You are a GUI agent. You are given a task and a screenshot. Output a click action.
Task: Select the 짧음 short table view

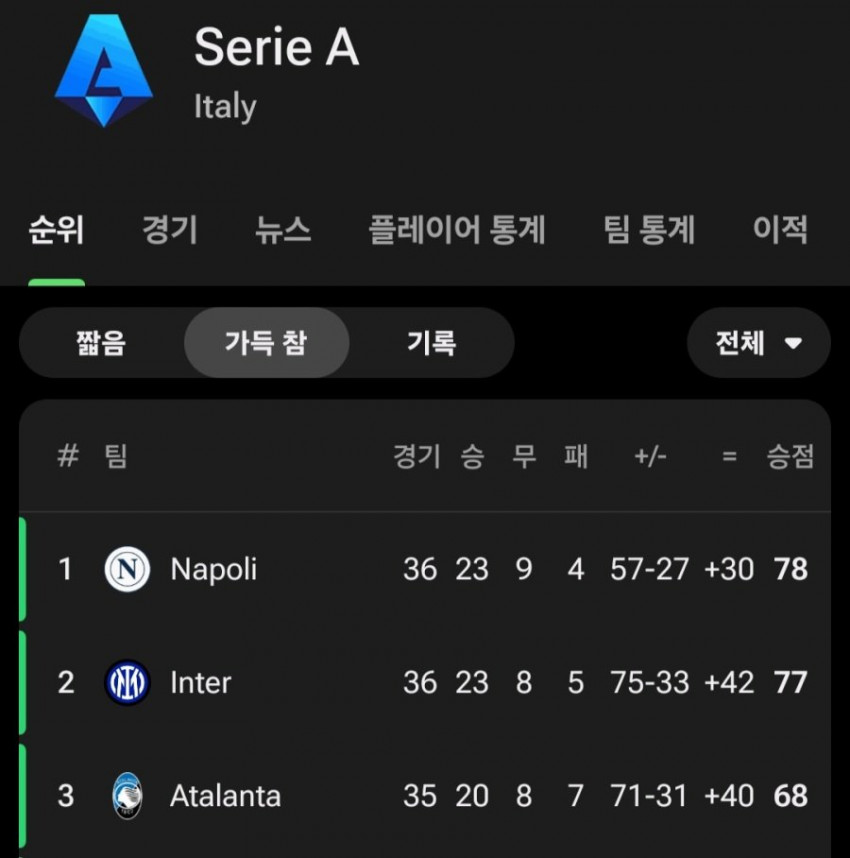pos(101,343)
